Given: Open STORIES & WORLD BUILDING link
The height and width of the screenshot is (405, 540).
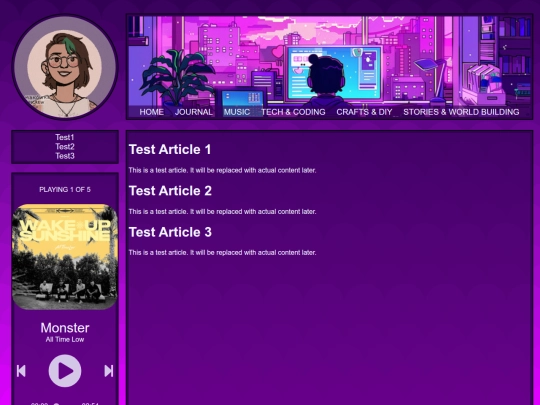Looking at the screenshot, I should 461,112.
